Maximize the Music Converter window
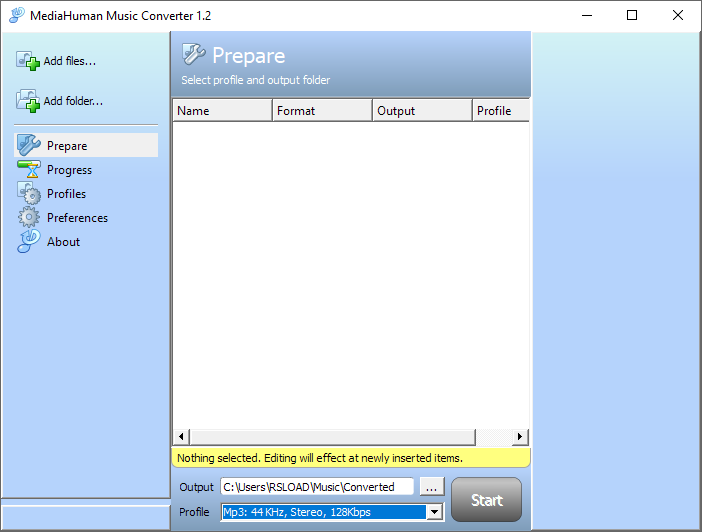The width and height of the screenshot is (702, 532). pyautogui.click(x=632, y=15)
